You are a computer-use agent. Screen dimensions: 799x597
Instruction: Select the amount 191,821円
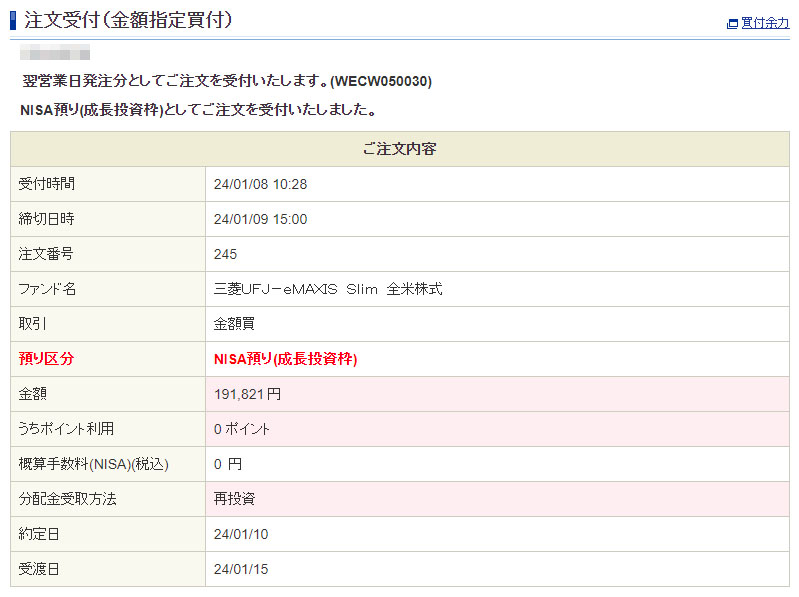(247, 394)
